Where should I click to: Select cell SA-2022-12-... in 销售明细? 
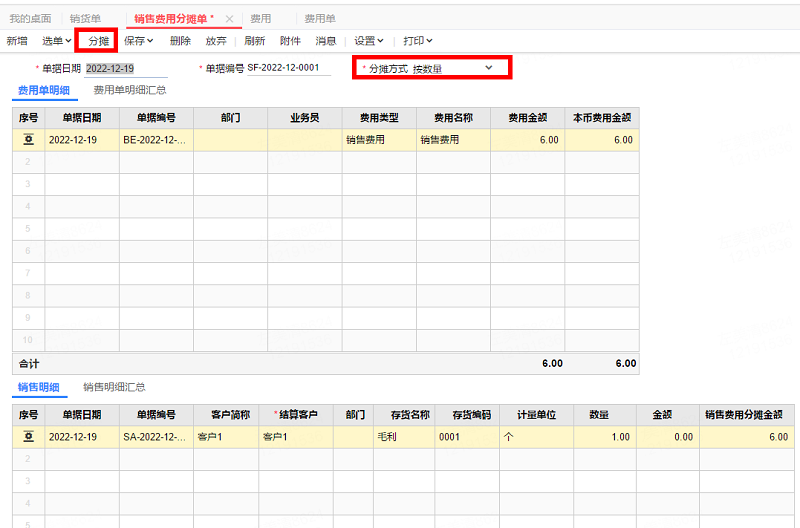(x=156, y=437)
